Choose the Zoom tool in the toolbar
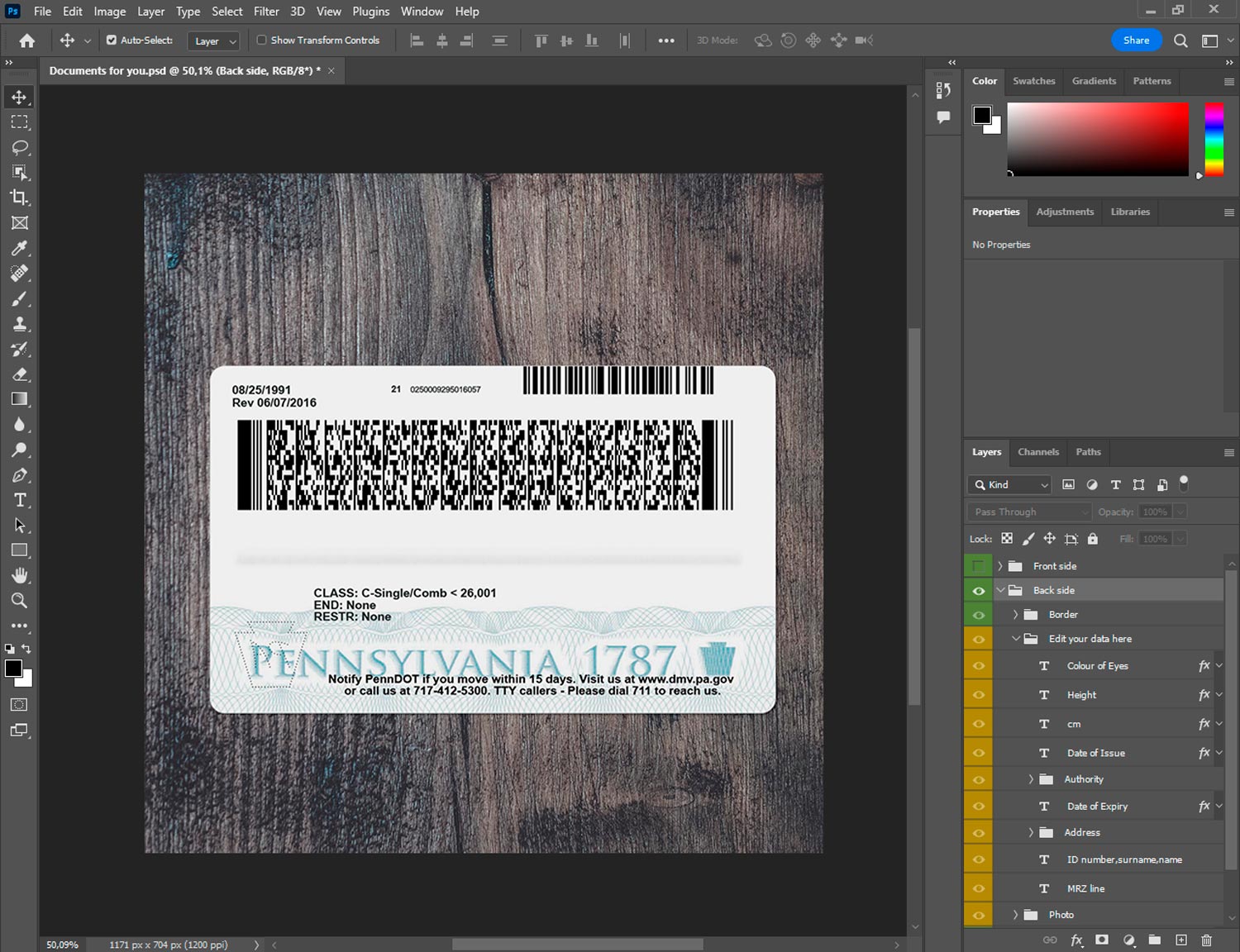1240x952 pixels. (x=20, y=601)
